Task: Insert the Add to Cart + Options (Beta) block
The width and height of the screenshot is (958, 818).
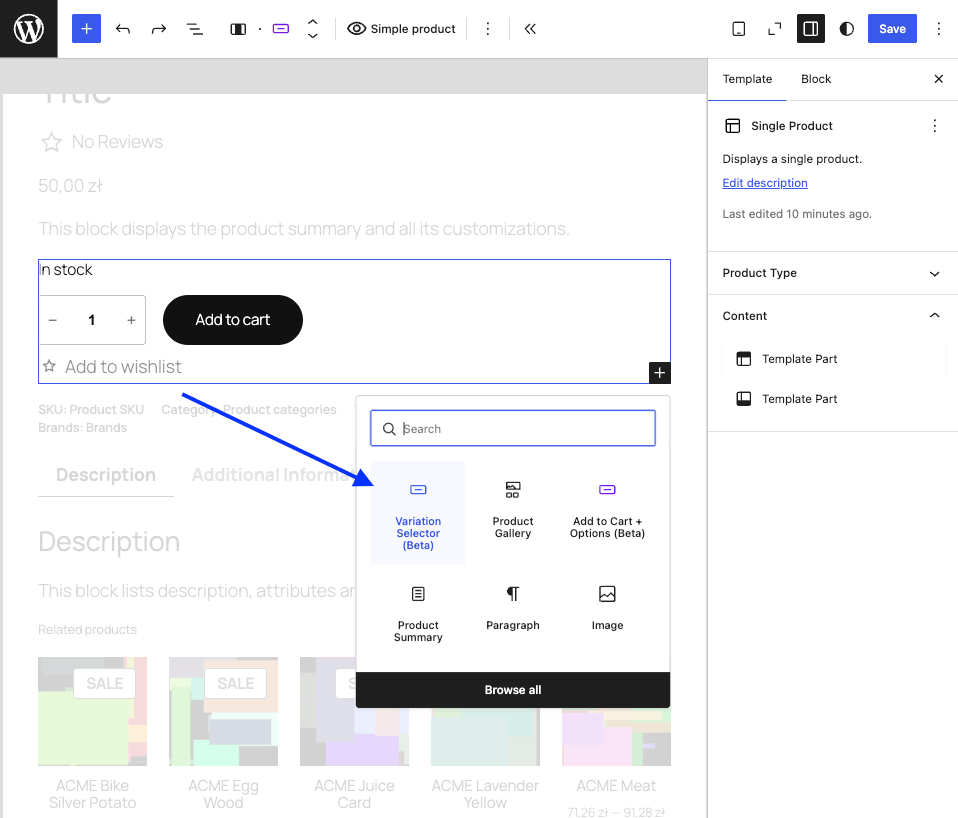Action: click(607, 513)
